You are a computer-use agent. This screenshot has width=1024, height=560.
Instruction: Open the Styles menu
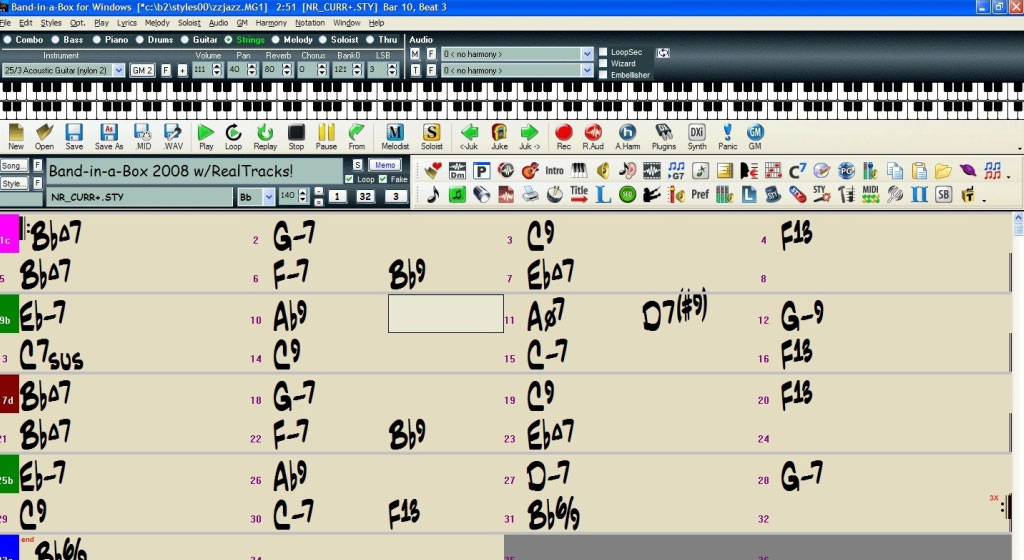click(x=51, y=23)
